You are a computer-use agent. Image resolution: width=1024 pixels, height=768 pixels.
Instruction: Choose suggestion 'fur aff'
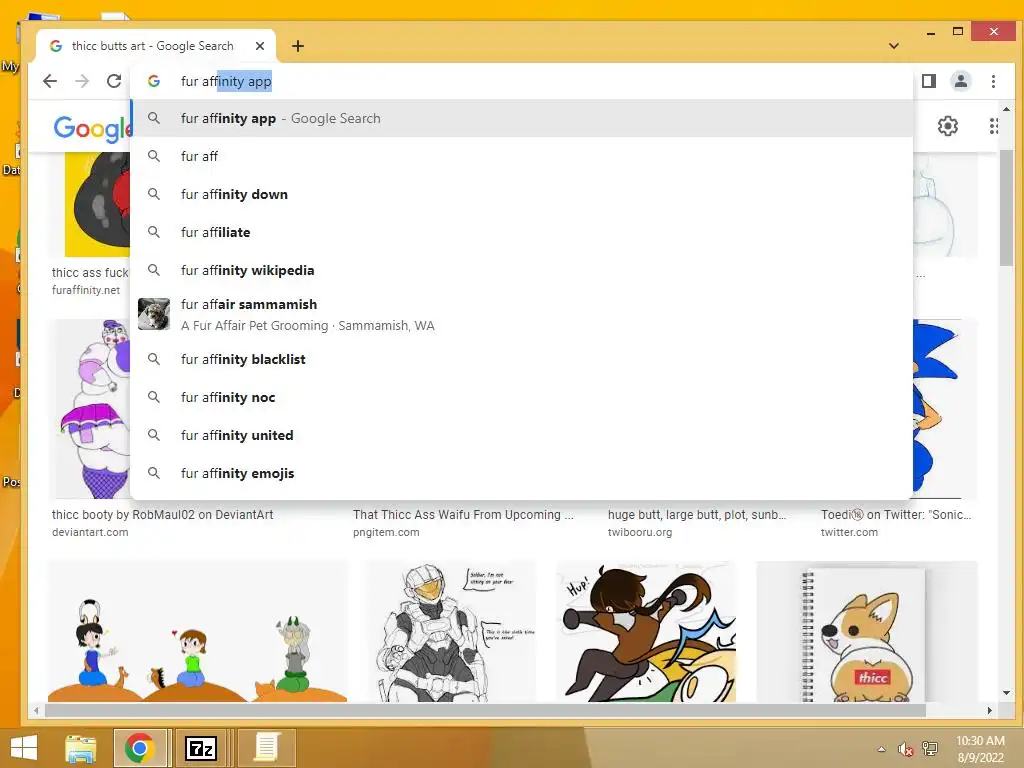point(521,156)
